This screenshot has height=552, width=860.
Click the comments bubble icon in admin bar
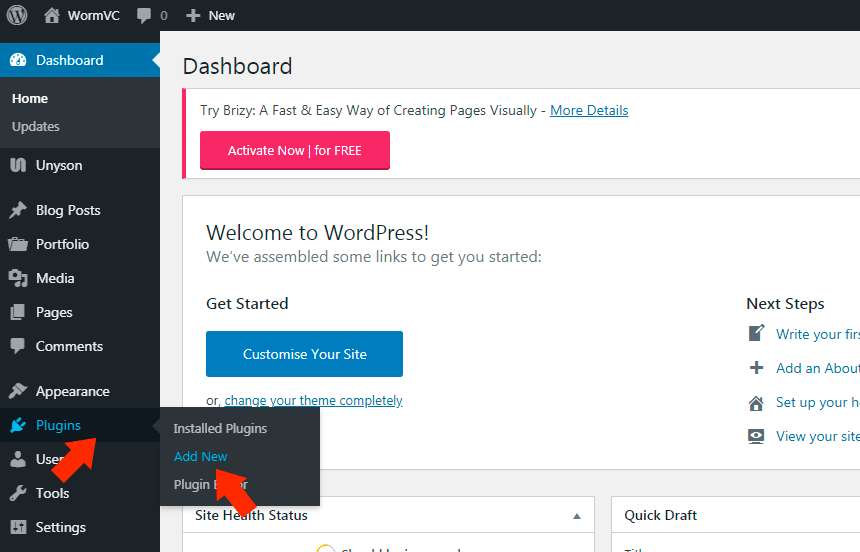(144, 15)
